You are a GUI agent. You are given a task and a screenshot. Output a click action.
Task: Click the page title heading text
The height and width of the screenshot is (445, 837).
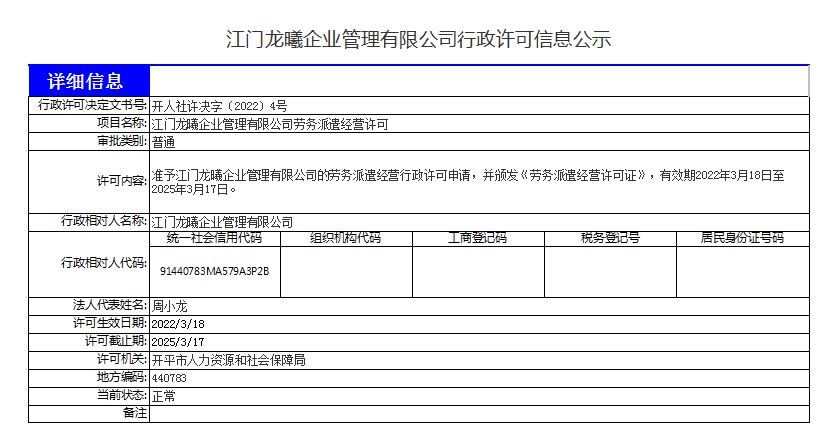click(418, 40)
